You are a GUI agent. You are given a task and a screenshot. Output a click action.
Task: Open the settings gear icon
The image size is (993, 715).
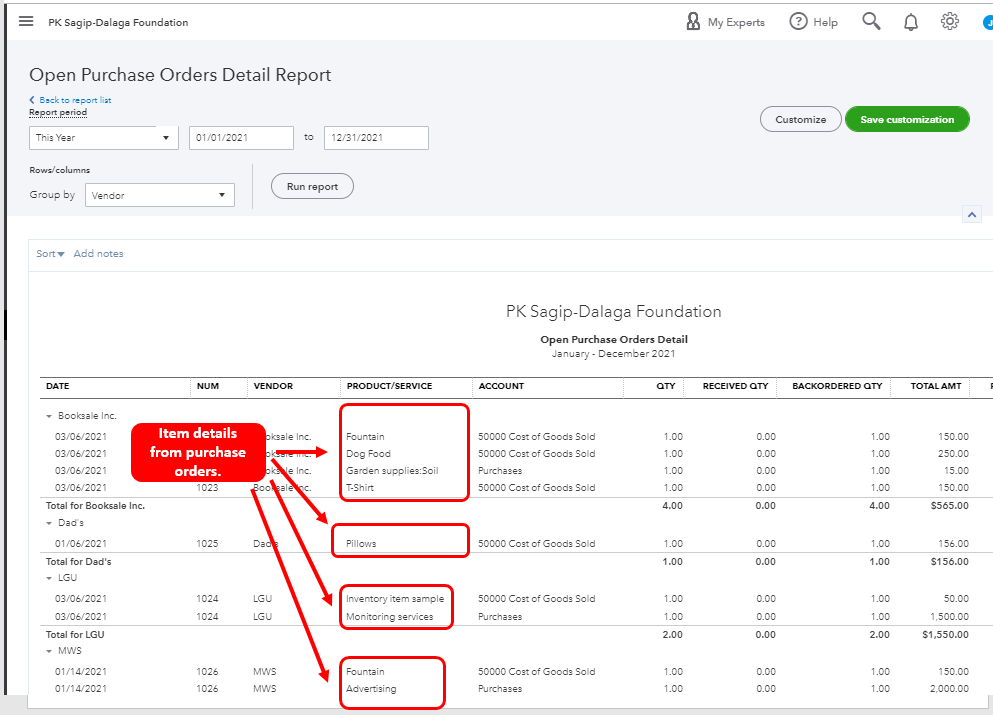[949, 22]
